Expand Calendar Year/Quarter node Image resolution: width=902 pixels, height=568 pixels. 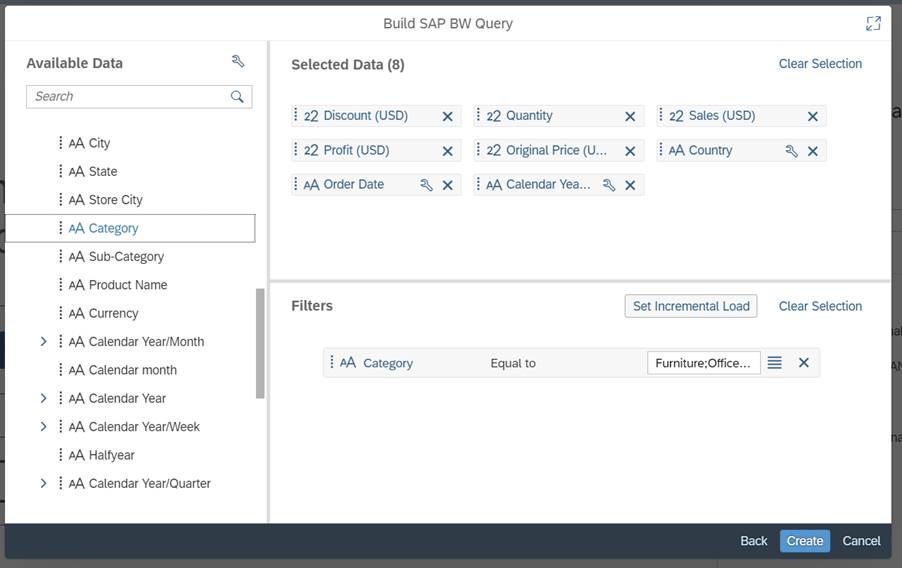point(43,483)
